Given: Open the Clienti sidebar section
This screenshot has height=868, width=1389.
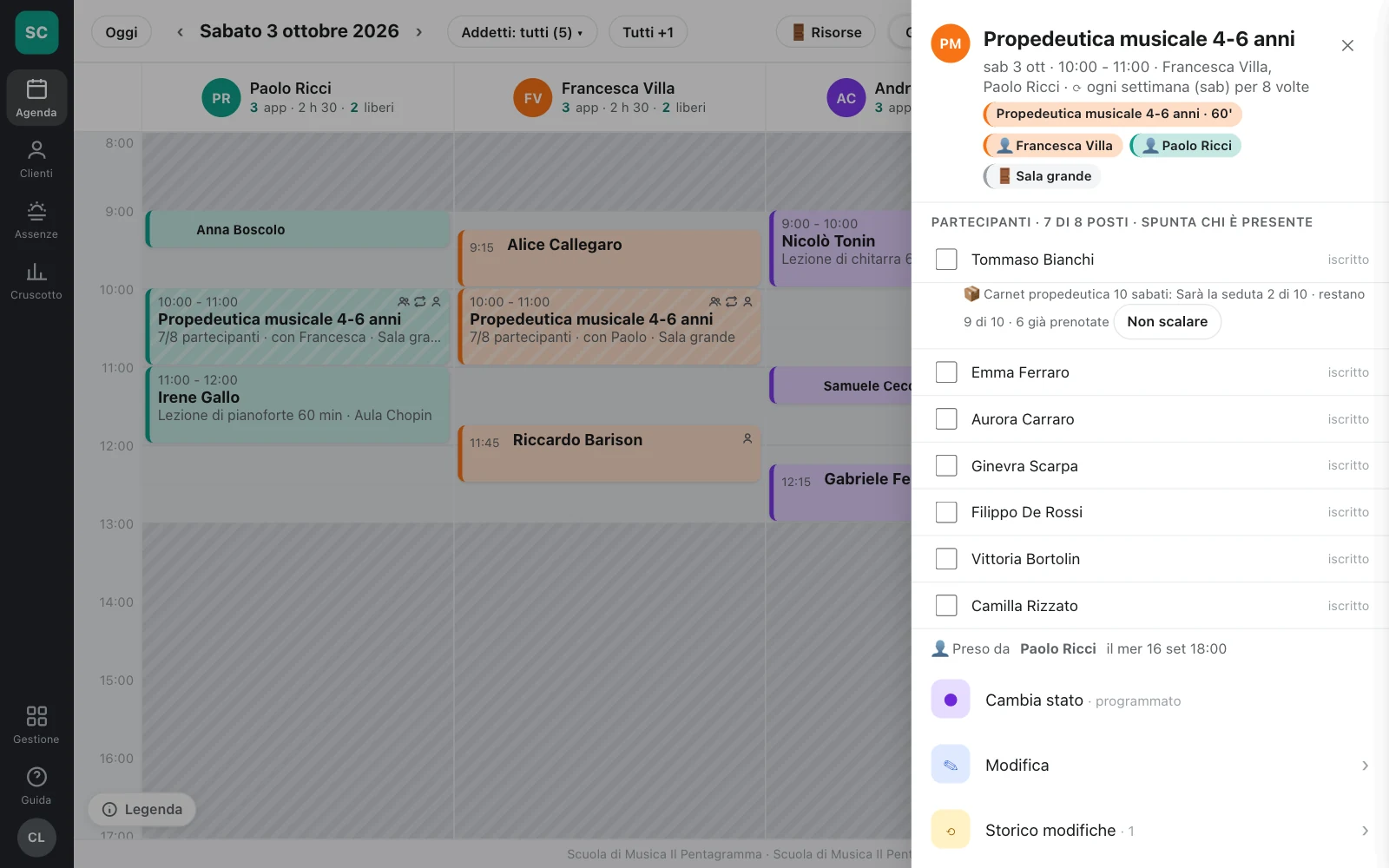Looking at the screenshot, I should tap(36, 159).
